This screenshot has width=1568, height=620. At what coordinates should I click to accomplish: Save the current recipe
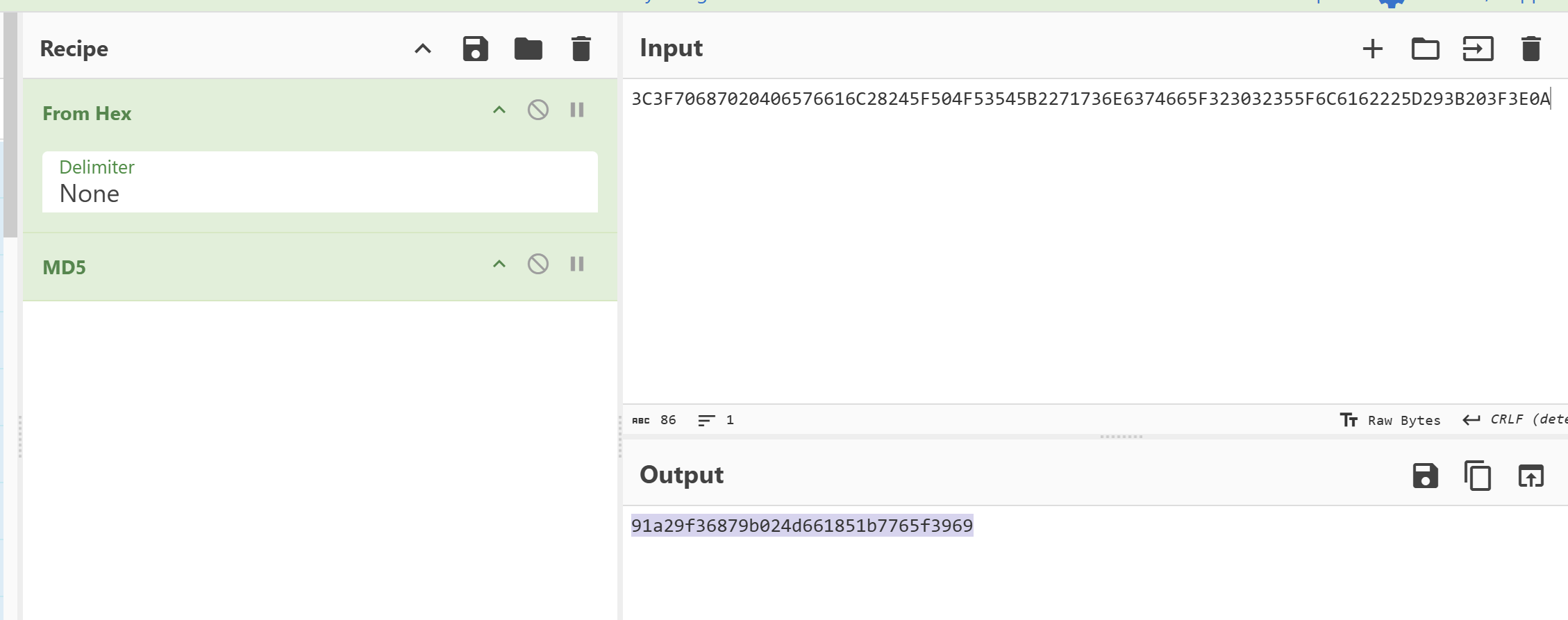pyautogui.click(x=475, y=49)
